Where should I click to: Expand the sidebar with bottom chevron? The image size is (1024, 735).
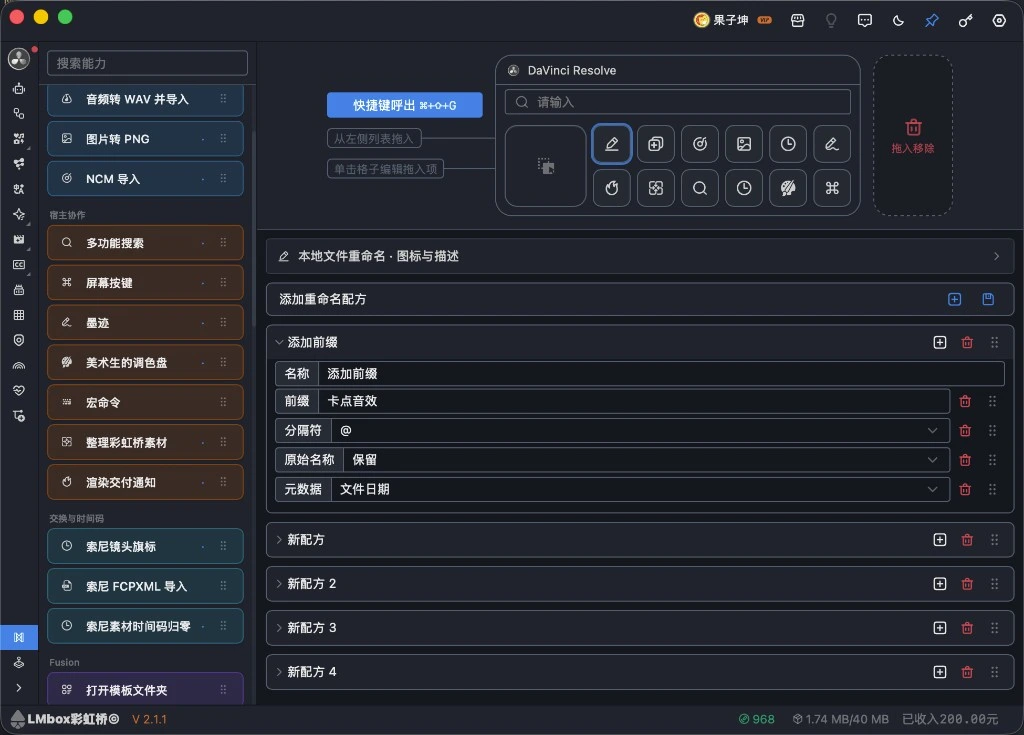(x=19, y=687)
